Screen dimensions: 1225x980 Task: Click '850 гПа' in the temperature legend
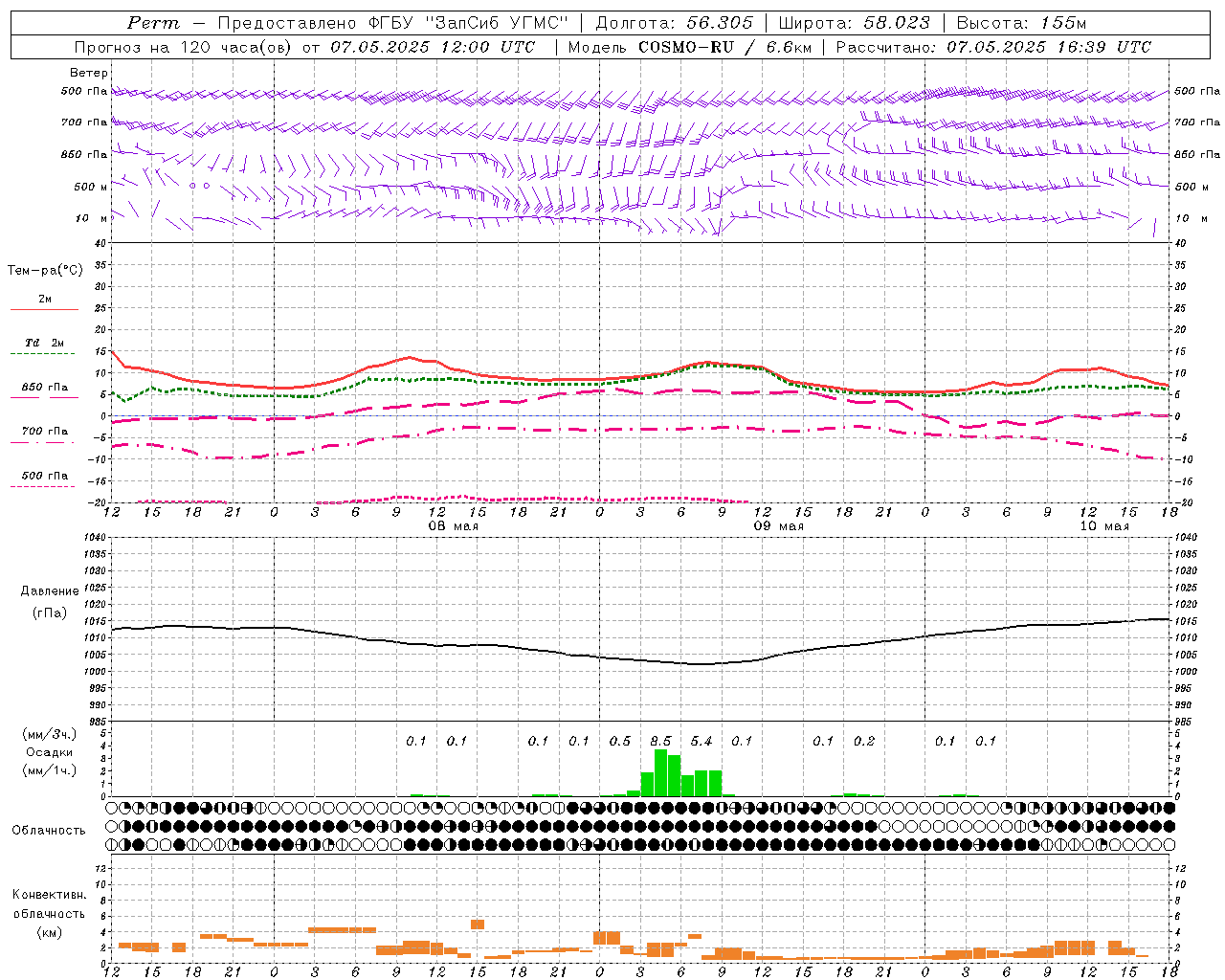[x=45, y=388]
